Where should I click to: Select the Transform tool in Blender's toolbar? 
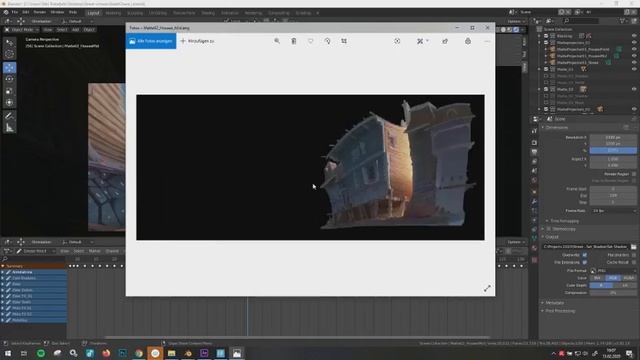[9, 102]
